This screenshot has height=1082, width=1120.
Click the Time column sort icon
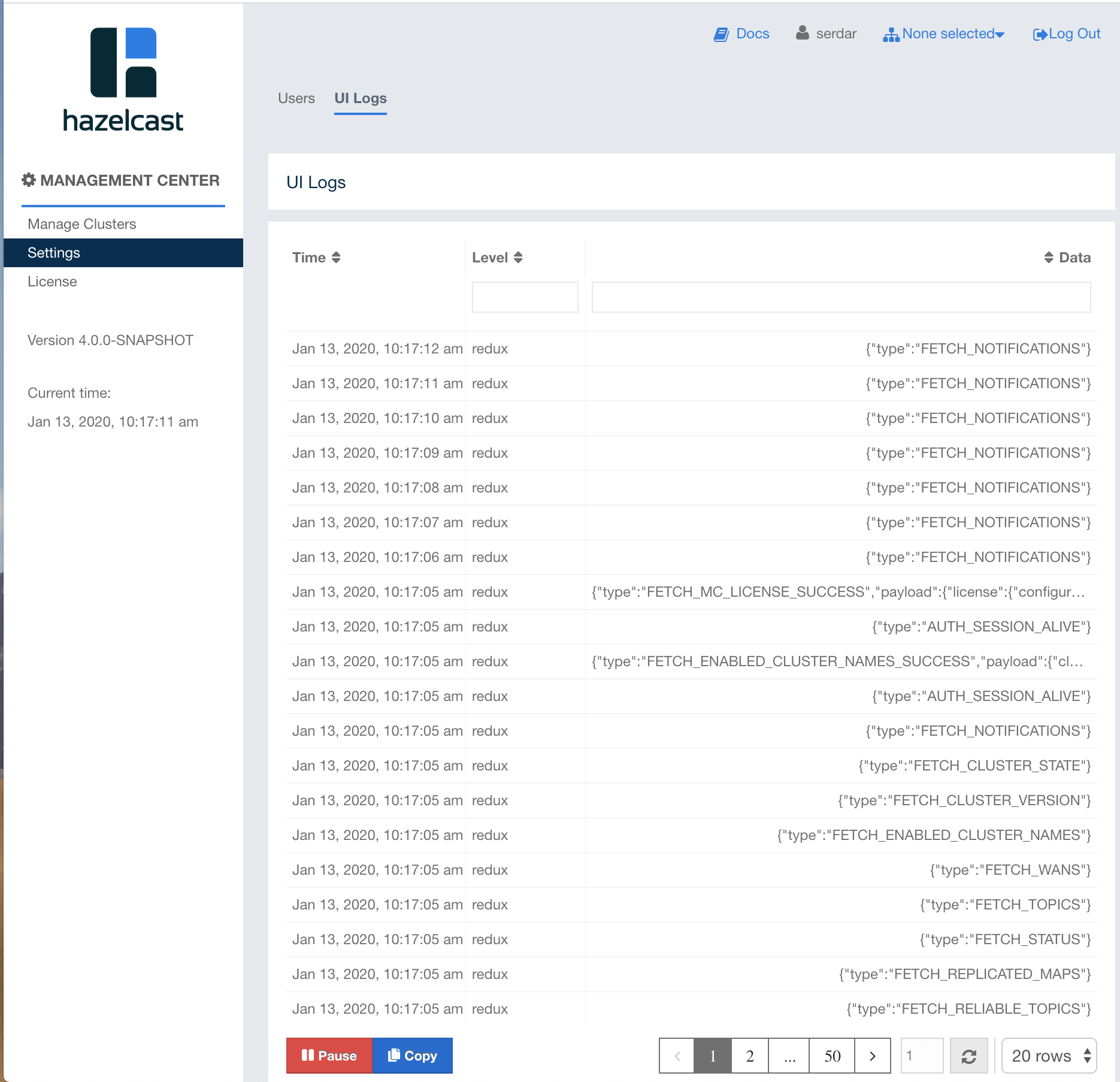click(336, 258)
